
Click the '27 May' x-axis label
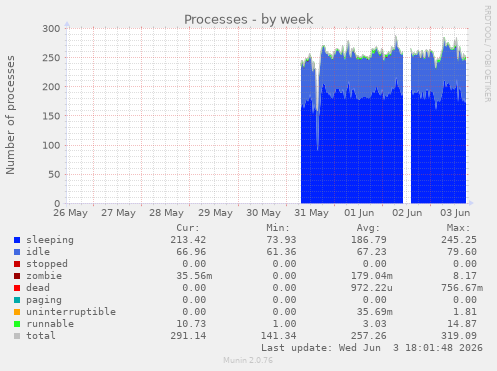[118, 213]
